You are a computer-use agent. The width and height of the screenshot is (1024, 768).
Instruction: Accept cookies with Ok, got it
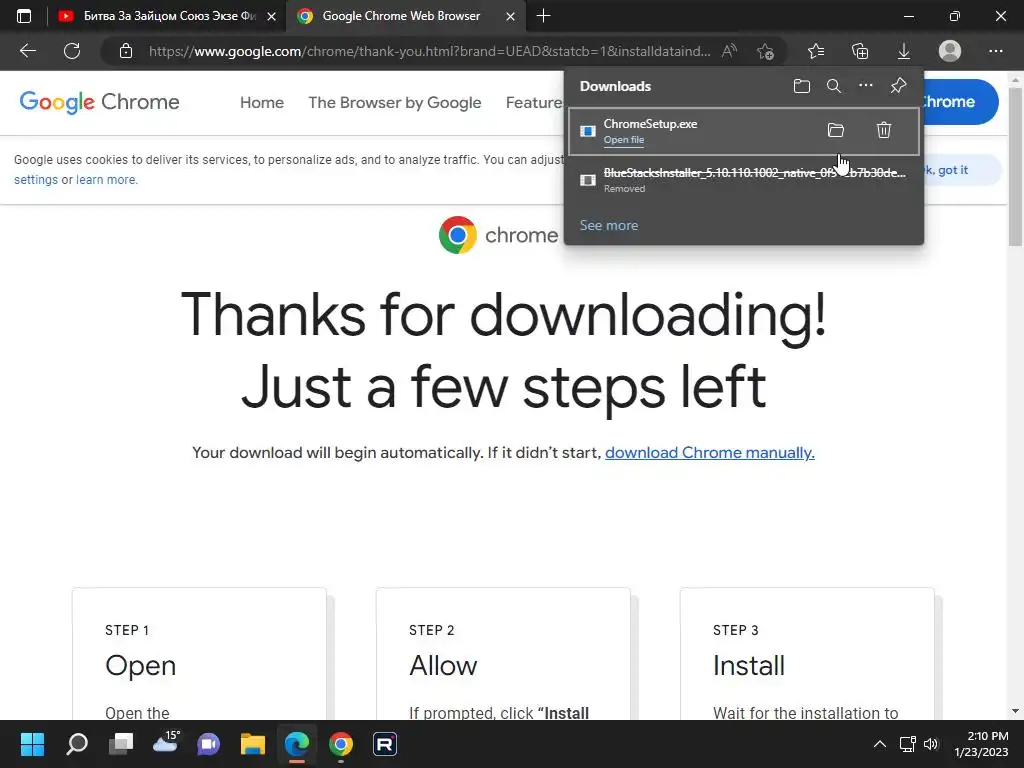961,170
